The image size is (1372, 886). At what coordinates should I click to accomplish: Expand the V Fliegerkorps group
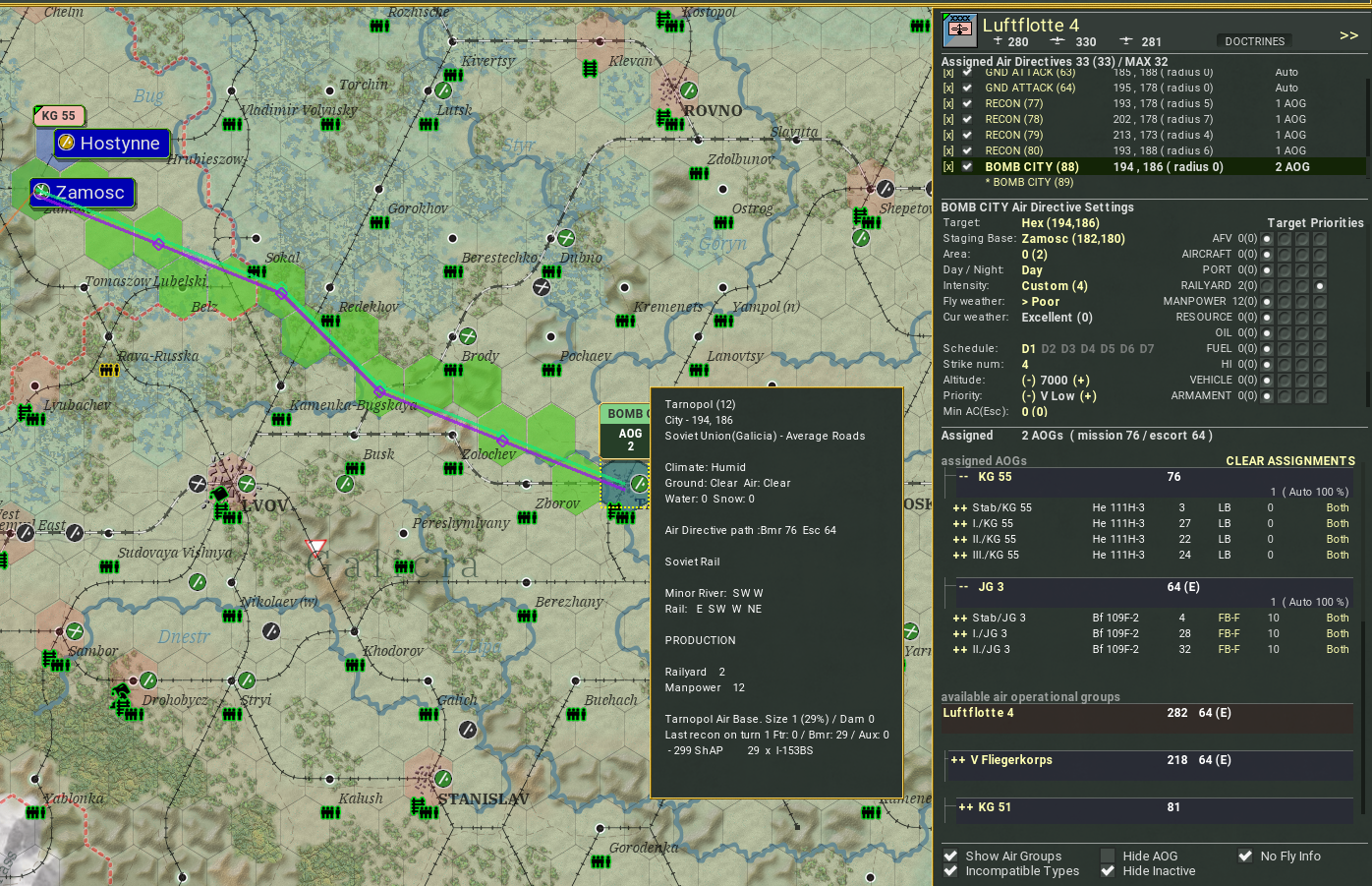[958, 760]
